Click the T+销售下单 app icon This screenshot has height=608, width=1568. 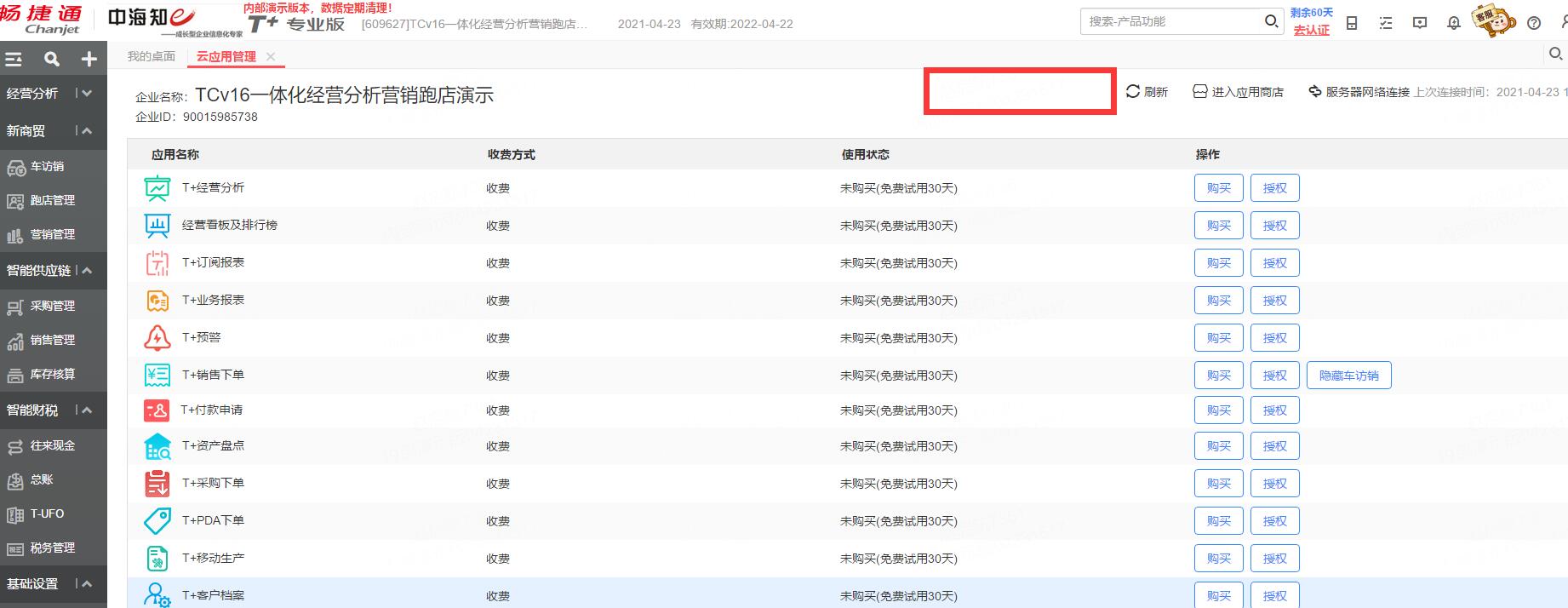[x=157, y=376]
